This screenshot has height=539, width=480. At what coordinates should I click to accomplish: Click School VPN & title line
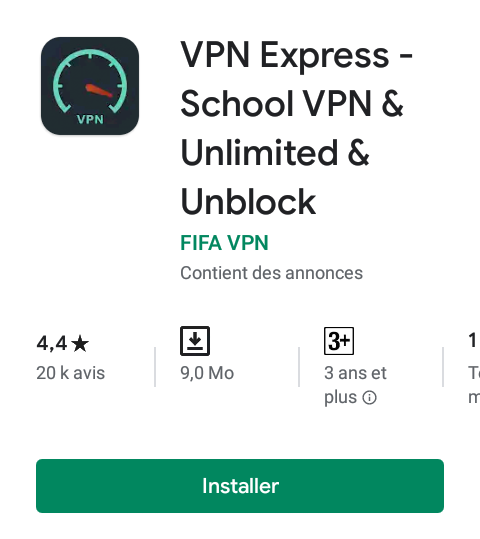pyautogui.click(x=292, y=103)
